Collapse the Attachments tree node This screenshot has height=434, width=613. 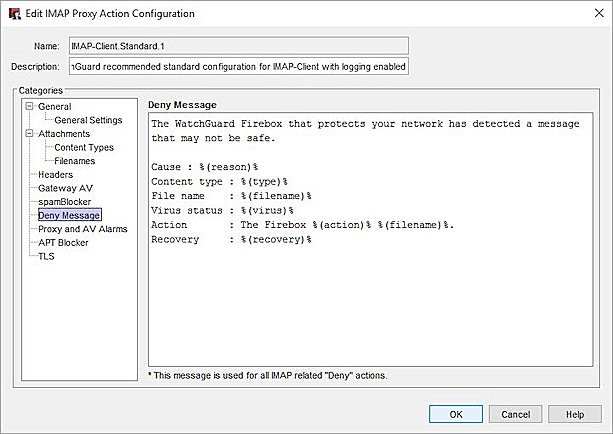(x=30, y=134)
